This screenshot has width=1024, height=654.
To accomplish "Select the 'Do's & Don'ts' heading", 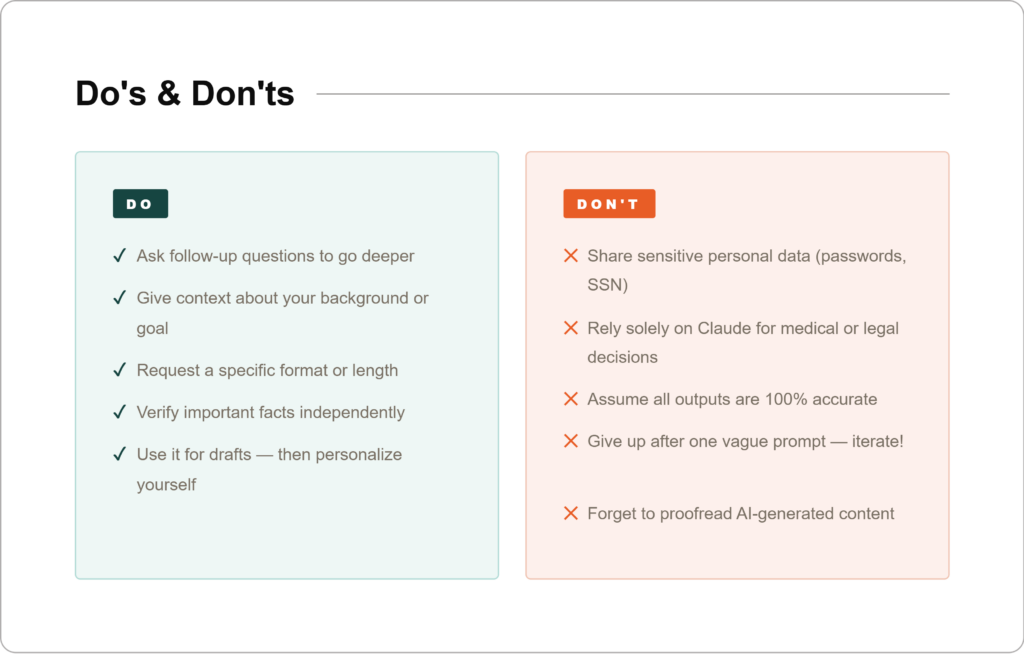I will [x=185, y=94].
